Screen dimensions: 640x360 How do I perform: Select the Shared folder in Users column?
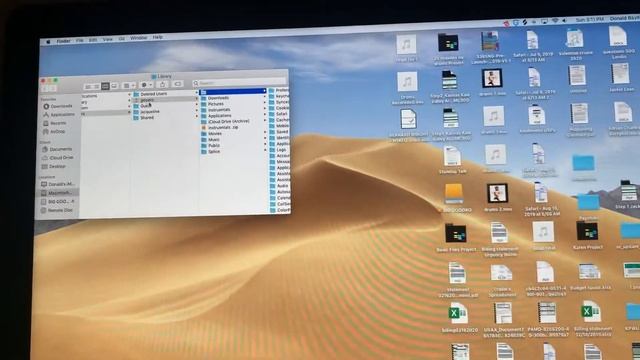click(x=143, y=118)
